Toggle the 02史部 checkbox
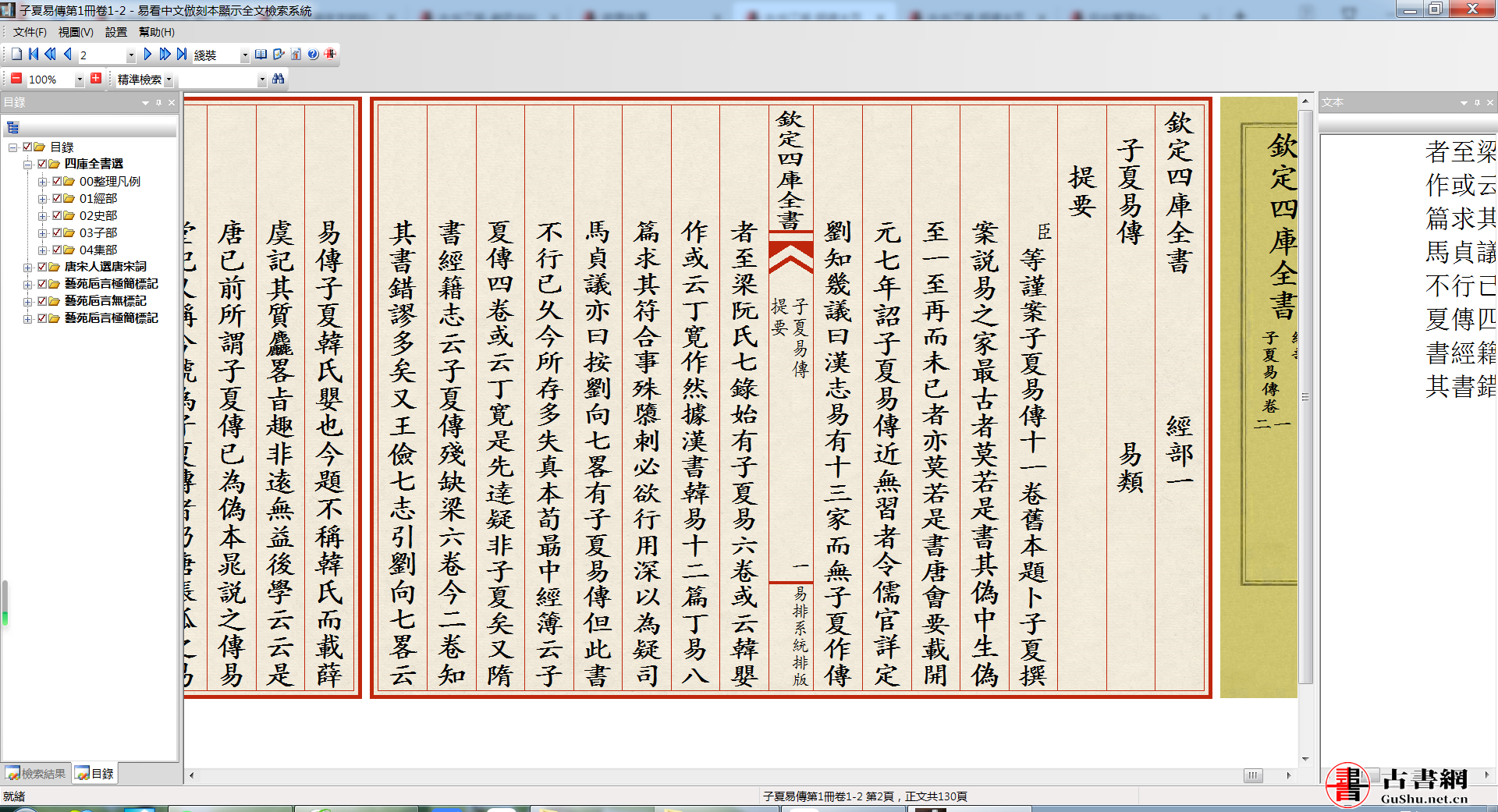Image resolution: width=1498 pixels, height=812 pixels. click(x=57, y=215)
